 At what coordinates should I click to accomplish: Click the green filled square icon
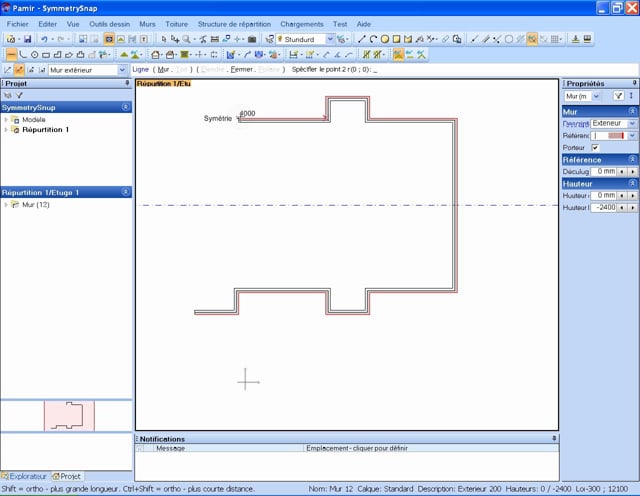pyautogui.click(x=184, y=54)
